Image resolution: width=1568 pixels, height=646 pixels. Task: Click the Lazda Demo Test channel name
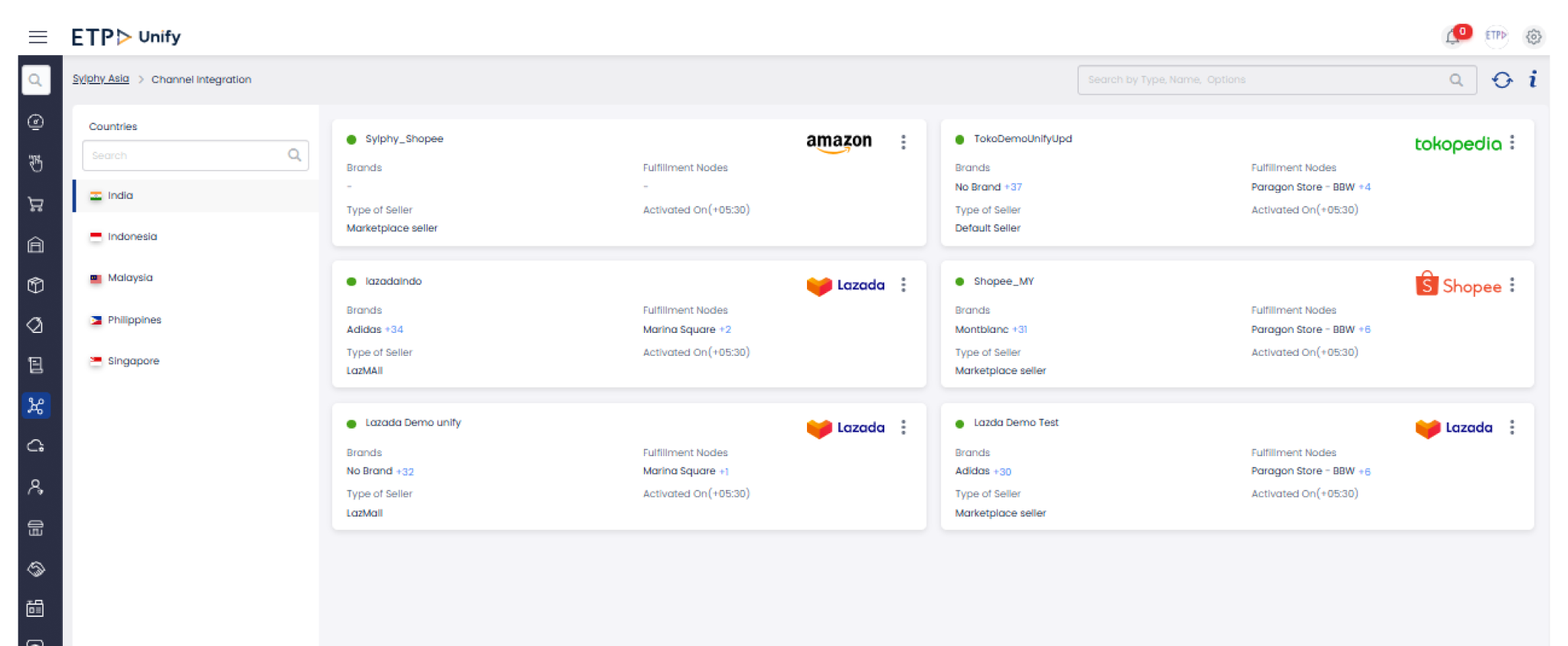pos(1016,423)
